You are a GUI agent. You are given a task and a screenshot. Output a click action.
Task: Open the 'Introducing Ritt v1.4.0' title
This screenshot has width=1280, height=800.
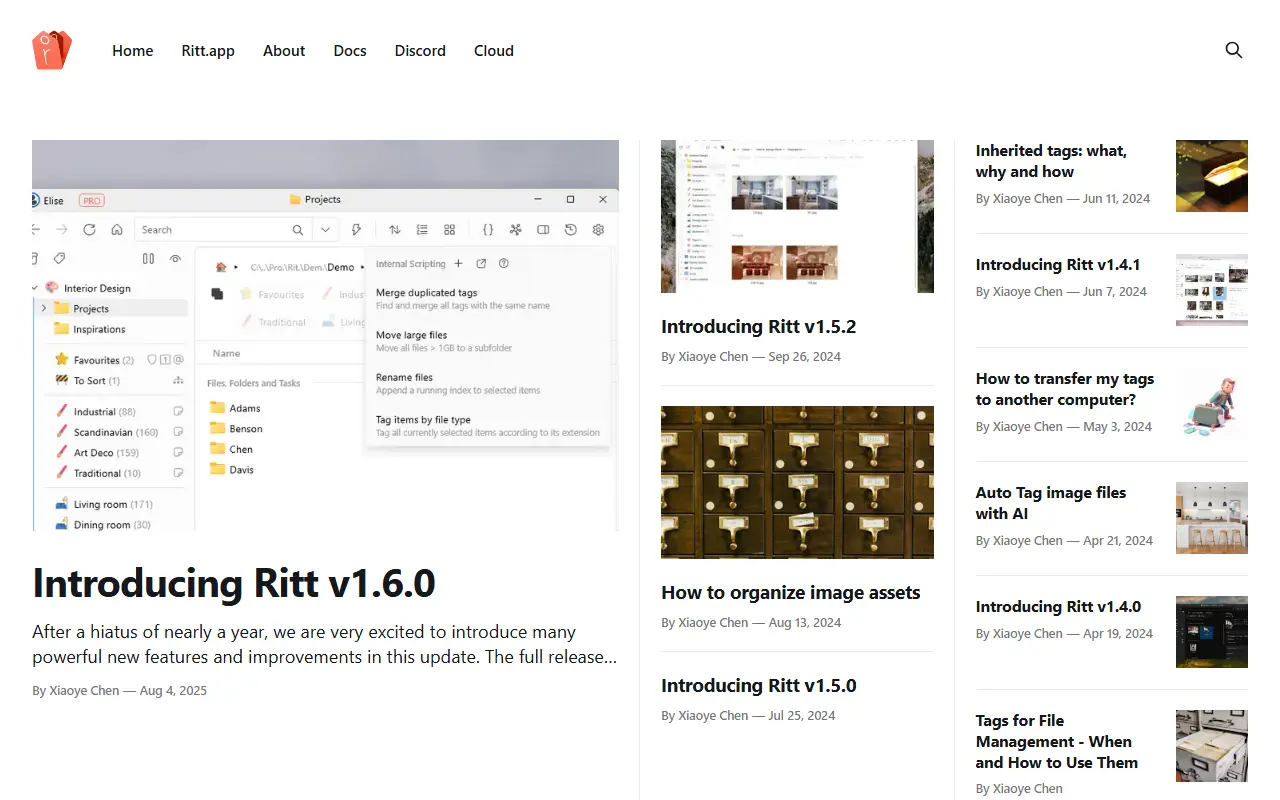(x=1058, y=607)
